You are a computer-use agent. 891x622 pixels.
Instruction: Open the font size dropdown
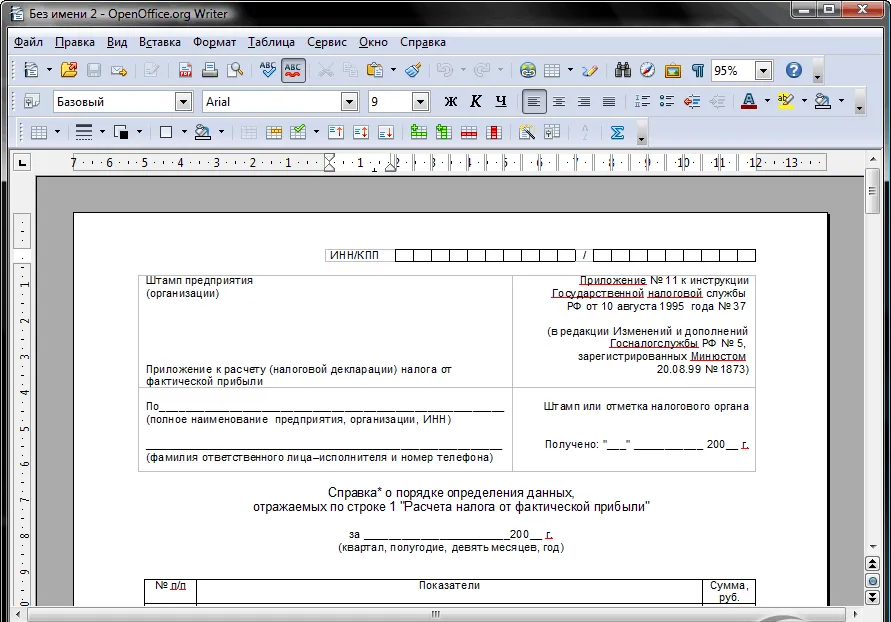(x=420, y=102)
